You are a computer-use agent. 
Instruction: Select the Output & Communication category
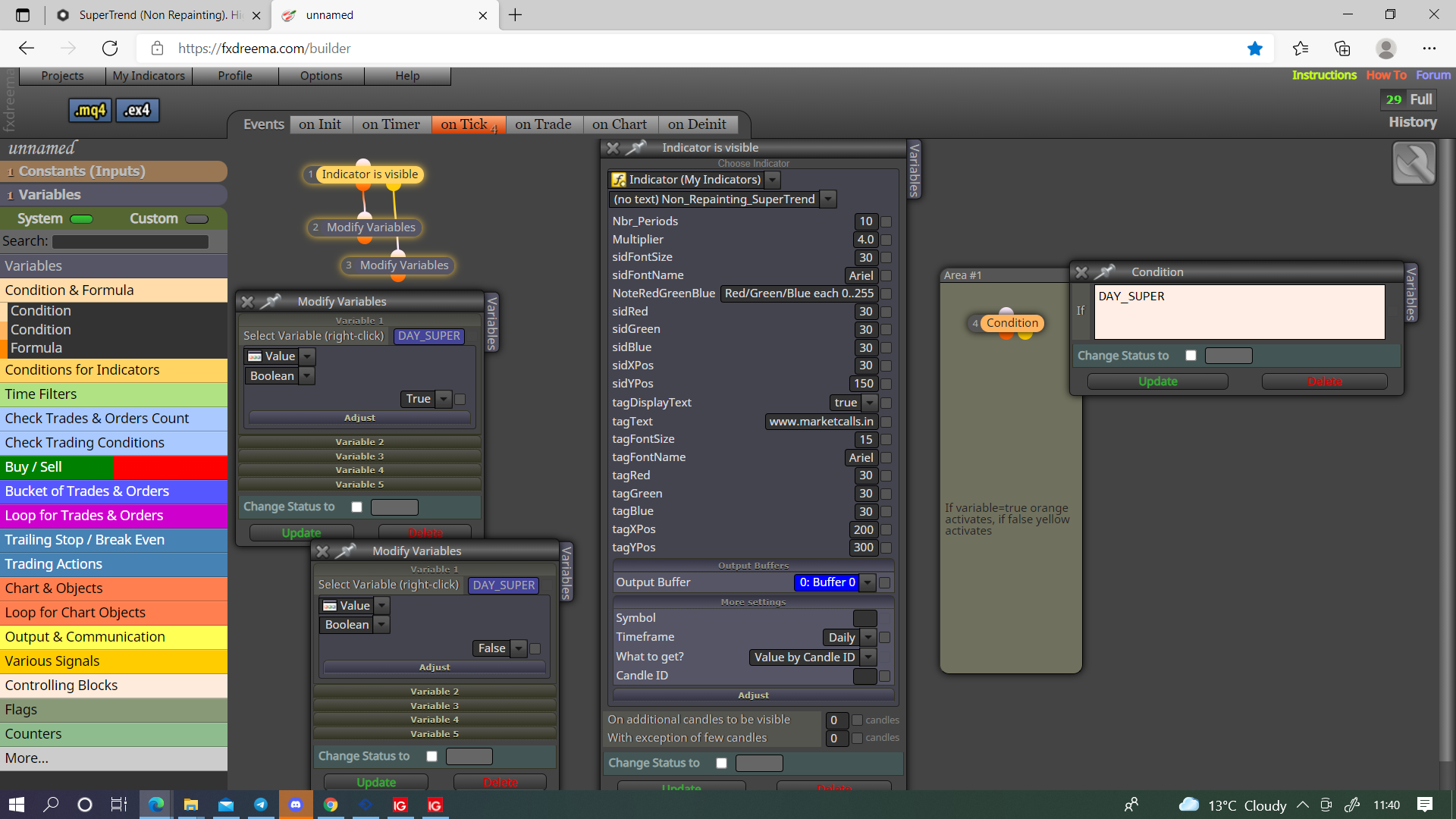point(114,637)
